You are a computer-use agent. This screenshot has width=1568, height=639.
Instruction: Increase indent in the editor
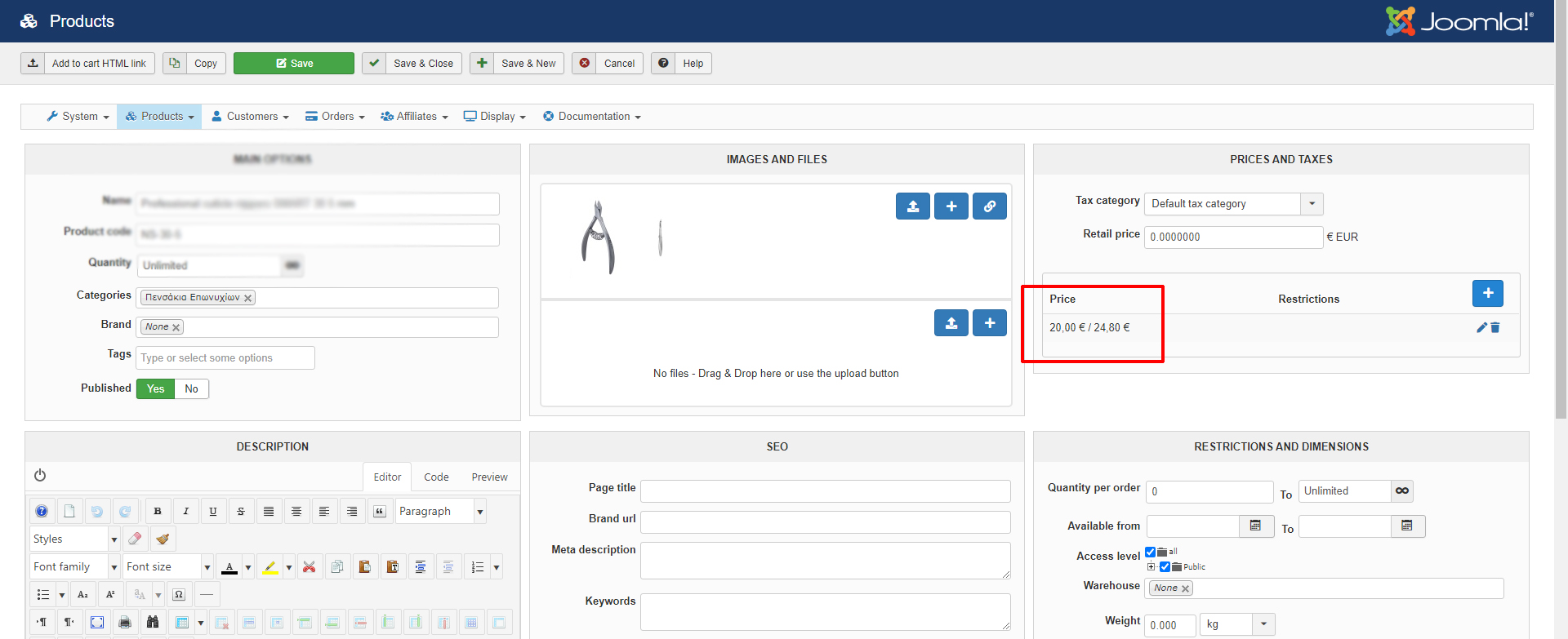pos(421,566)
